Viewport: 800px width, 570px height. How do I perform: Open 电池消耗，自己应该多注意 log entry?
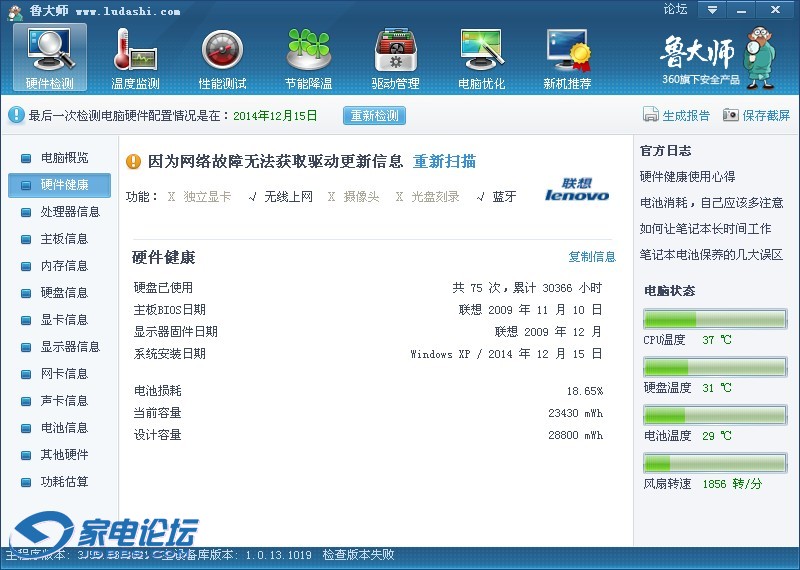[x=712, y=203]
